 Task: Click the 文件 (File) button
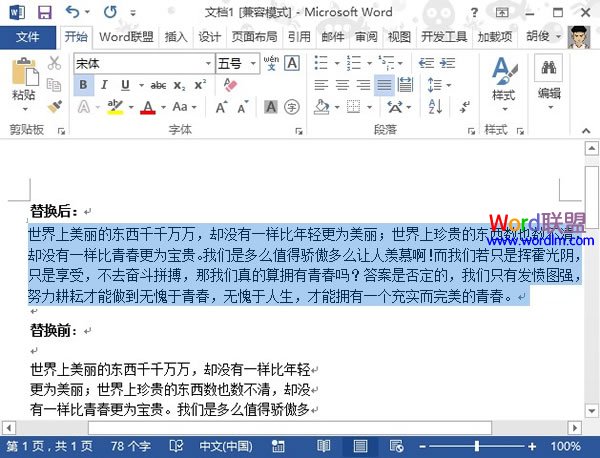click(x=28, y=37)
